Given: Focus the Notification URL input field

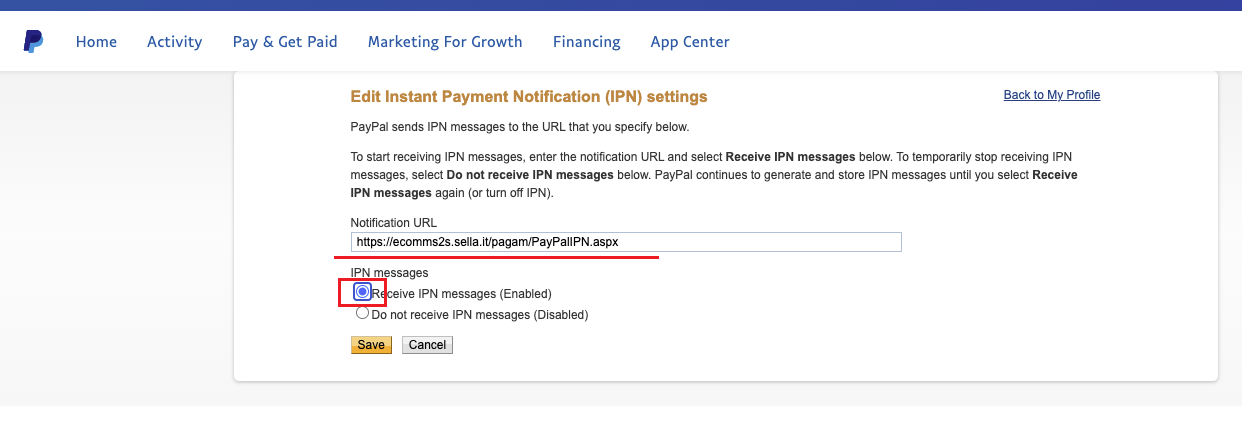Looking at the screenshot, I should tap(626, 242).
